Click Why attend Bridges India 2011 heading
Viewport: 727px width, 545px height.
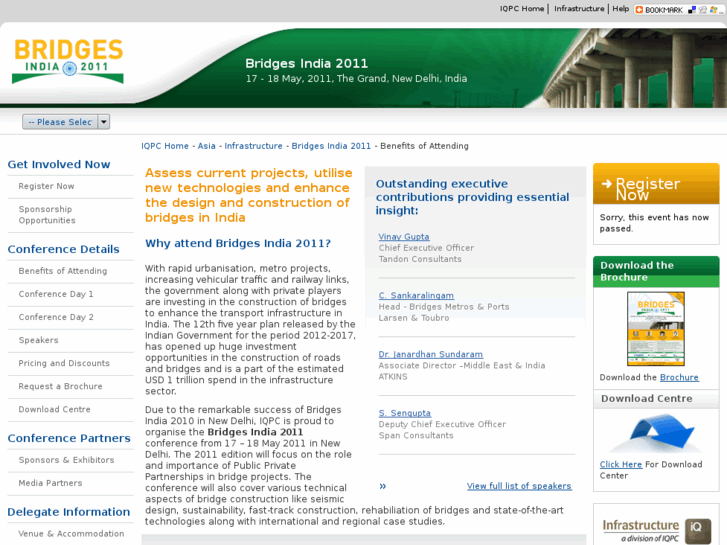(238, 244)
